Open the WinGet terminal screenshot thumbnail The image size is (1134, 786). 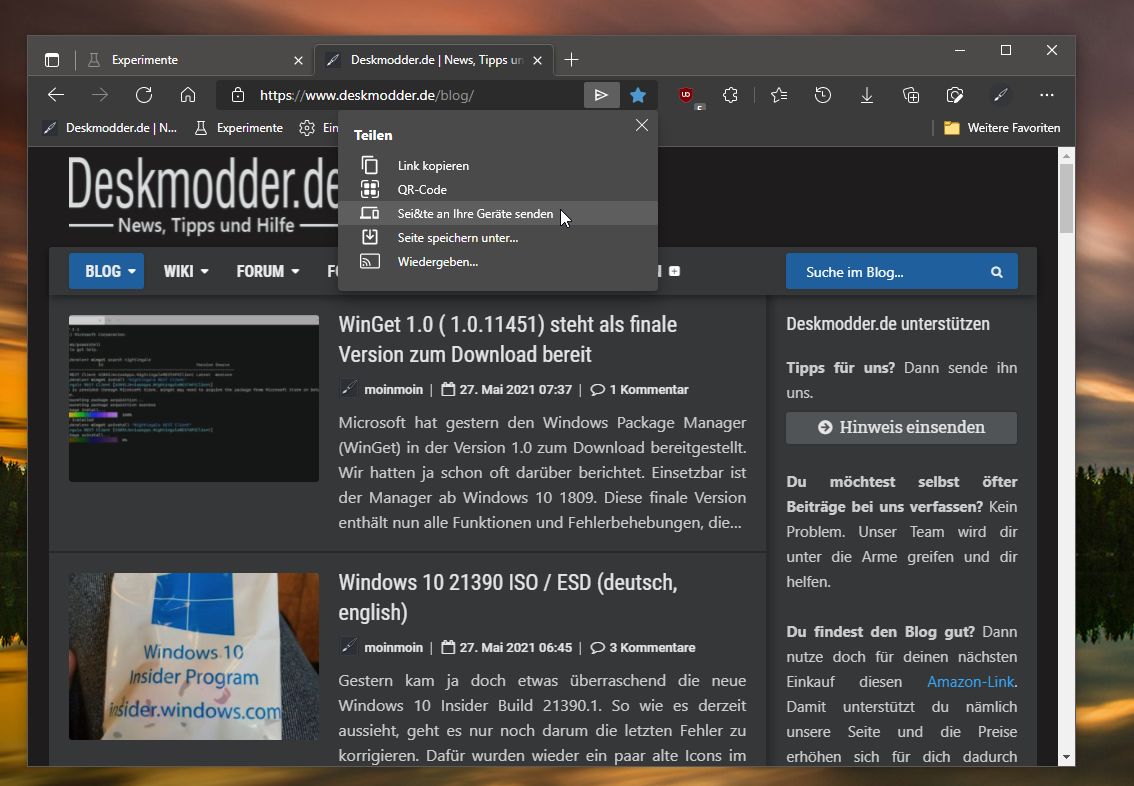[194, 398]
